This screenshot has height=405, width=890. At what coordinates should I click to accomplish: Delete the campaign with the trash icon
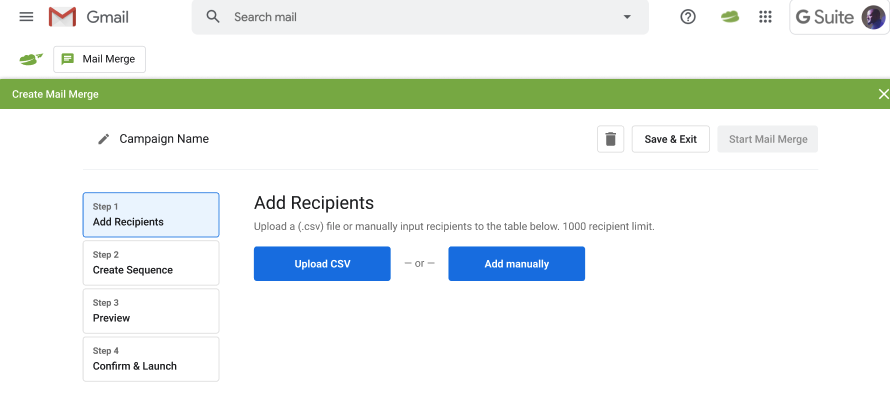[x=610, y=139]
